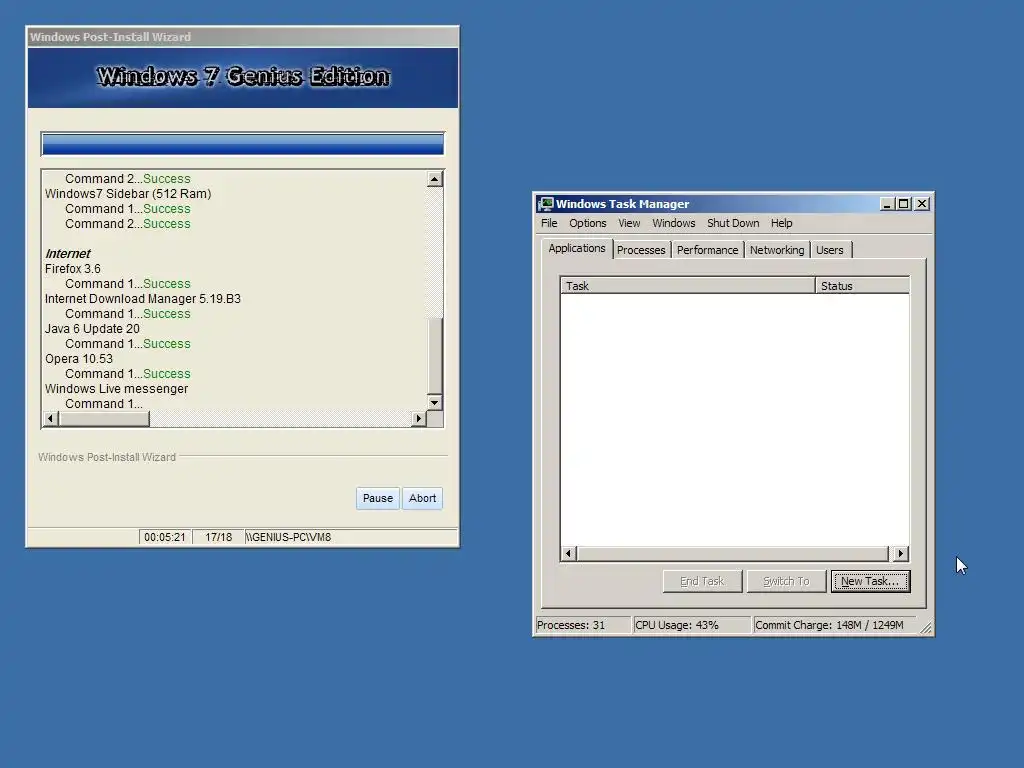Click the Task Manager title bar icon

coord(546,204)
